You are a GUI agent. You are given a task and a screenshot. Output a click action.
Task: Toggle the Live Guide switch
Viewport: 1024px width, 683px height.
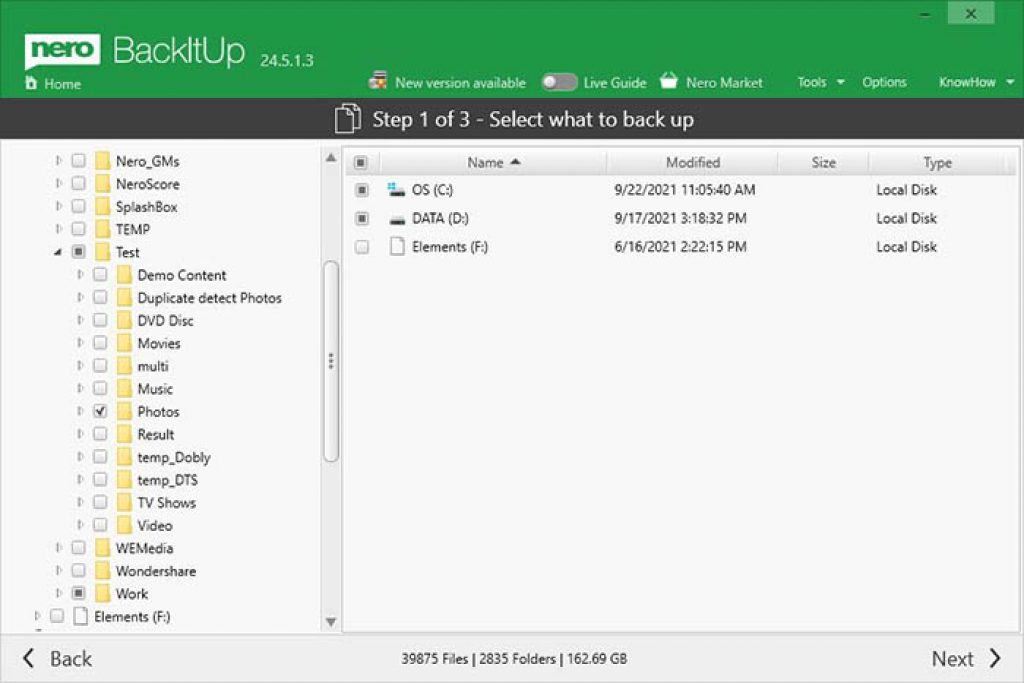tap(560, 82)
